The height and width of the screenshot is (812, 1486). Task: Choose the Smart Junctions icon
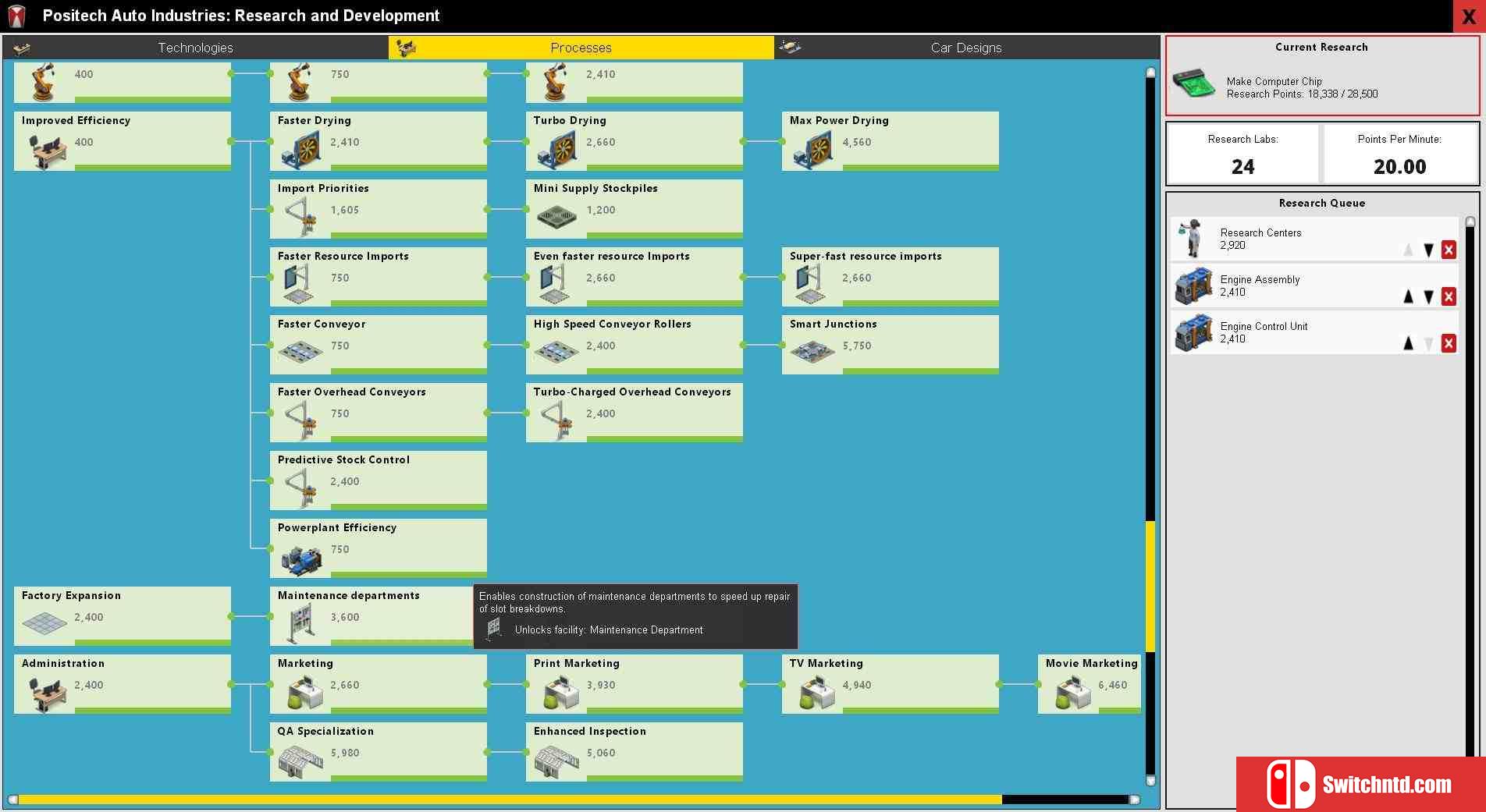(812, 353)
